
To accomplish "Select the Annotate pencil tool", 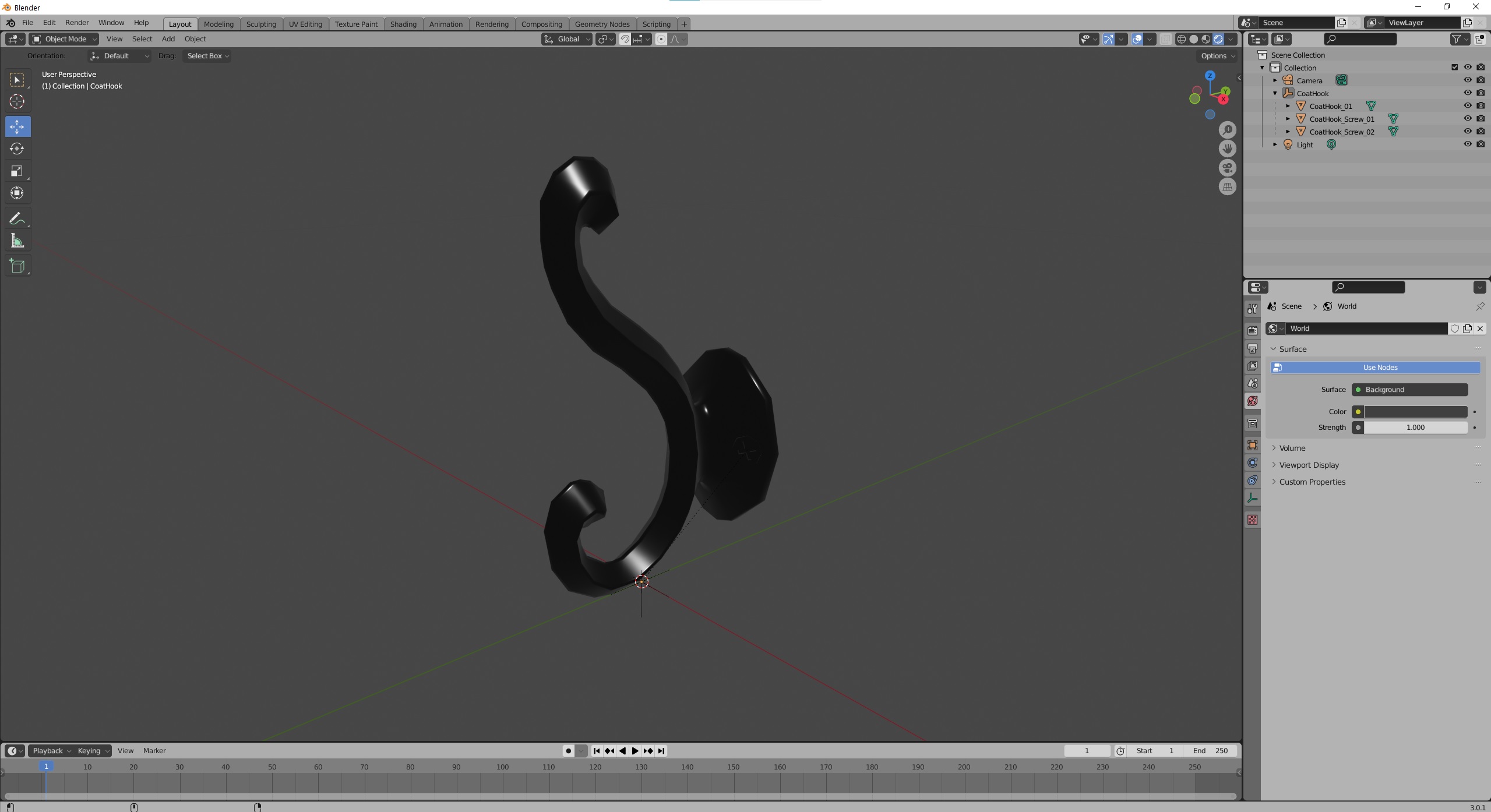I will point(17,218).
